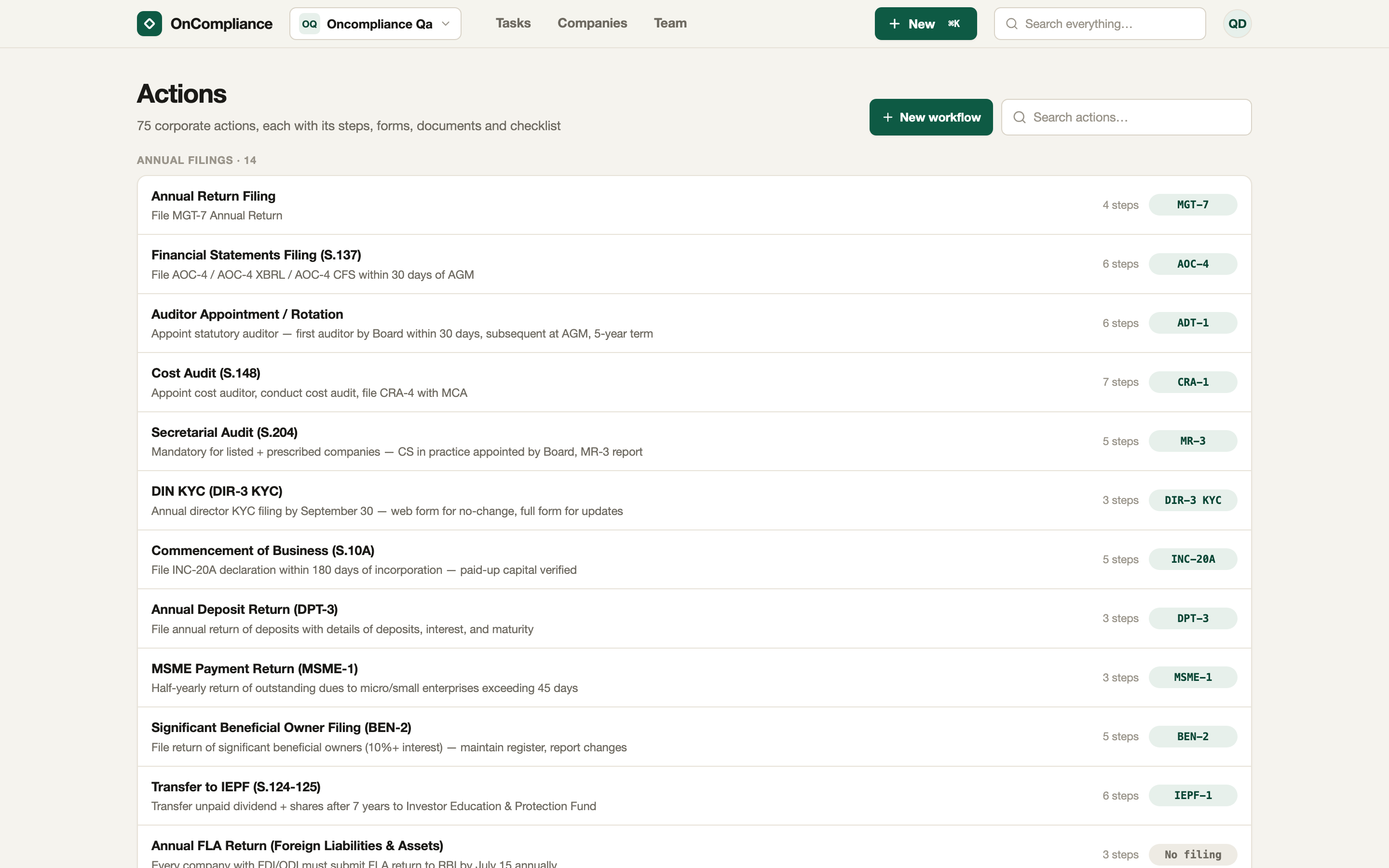The width and height of the screenshot is (1389, 868).
Task: Click the MR-3 form badge
Action: click(1193, 441)
